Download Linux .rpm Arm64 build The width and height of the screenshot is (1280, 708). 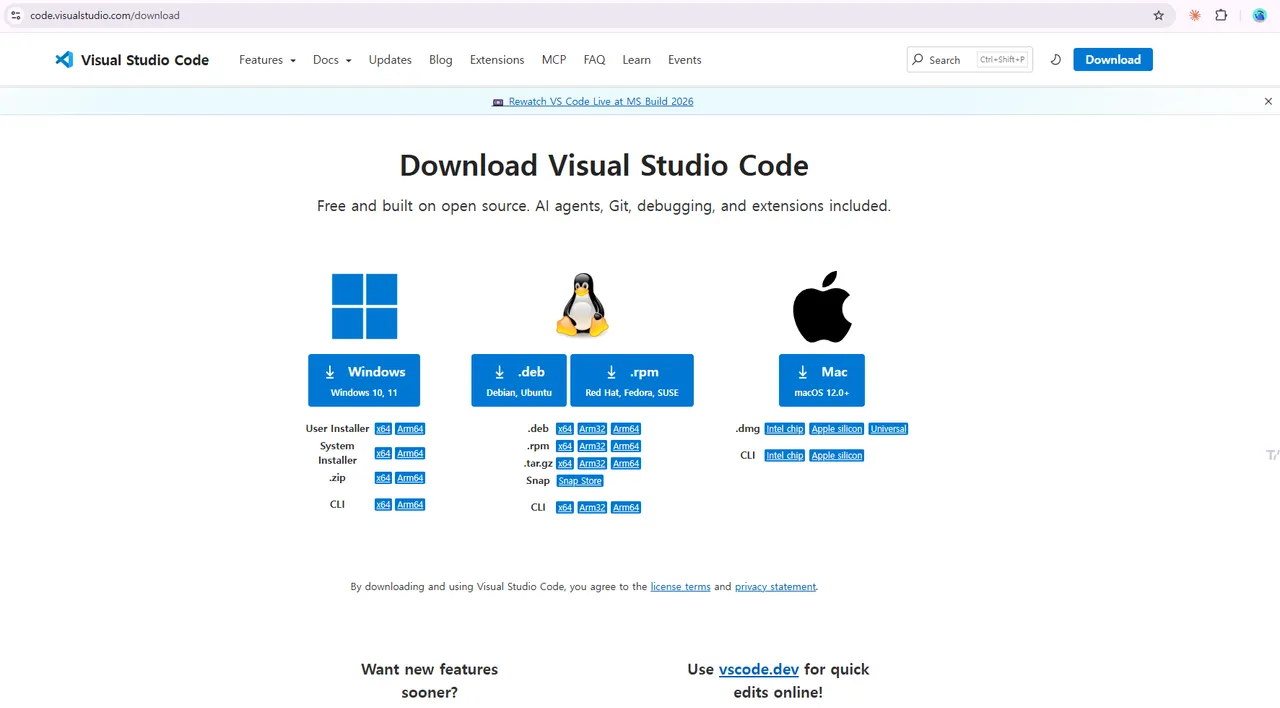[626, 446]
